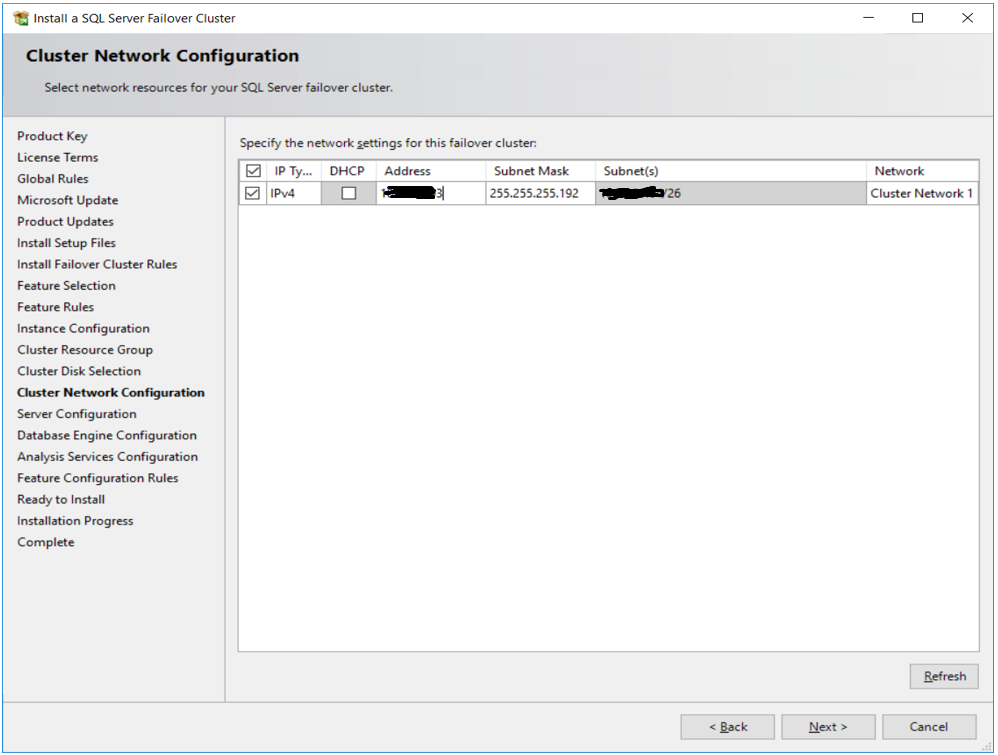The height and width of the screenshot is (755, 998).
Task: Minimize the installer window
Action: pos(869,18)
